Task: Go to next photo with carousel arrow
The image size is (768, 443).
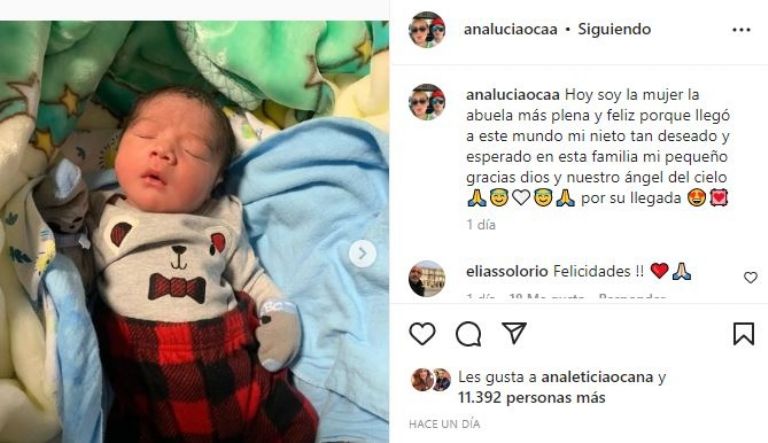Action: click(x=362, y=254)
